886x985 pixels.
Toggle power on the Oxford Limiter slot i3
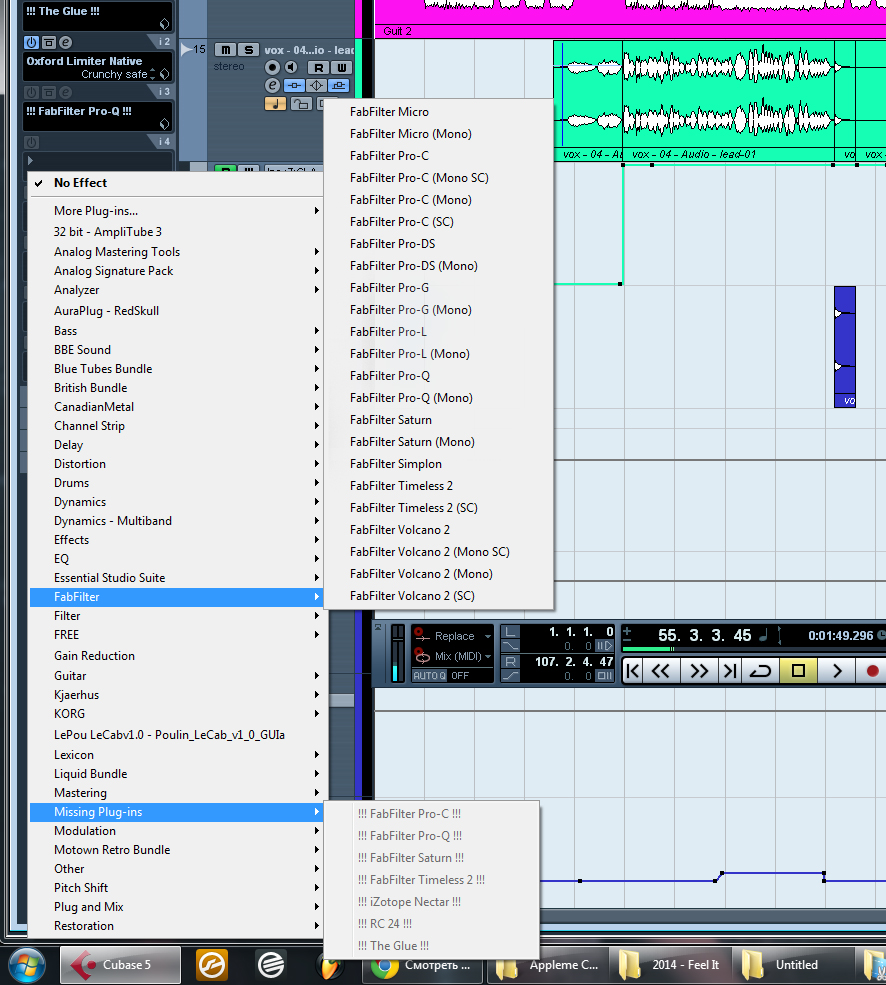[x=31, y=92]
